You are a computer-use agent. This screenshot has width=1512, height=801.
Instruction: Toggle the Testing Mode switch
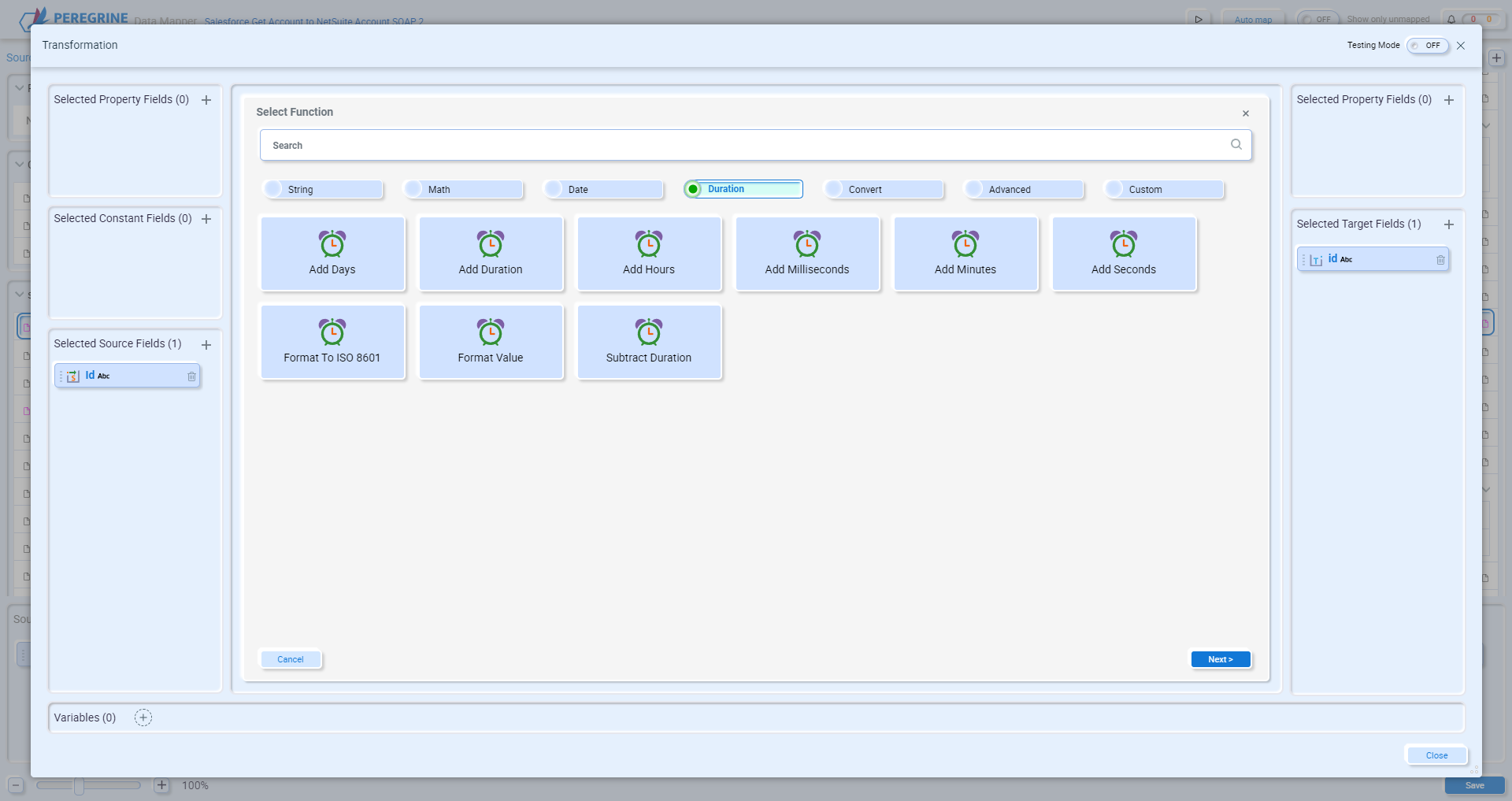click(1427, 46)
